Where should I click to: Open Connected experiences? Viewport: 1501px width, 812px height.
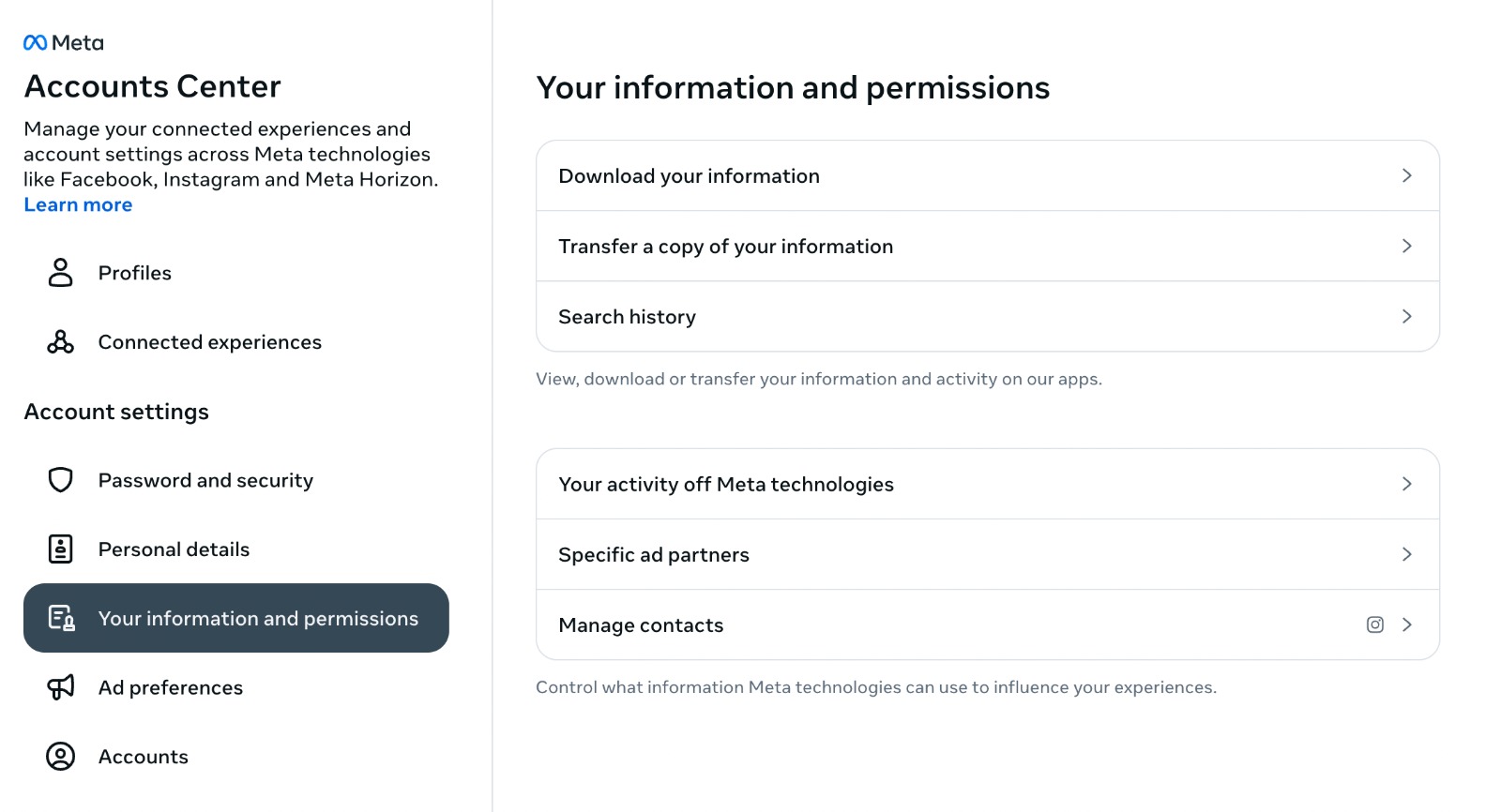tap(236, 341)
